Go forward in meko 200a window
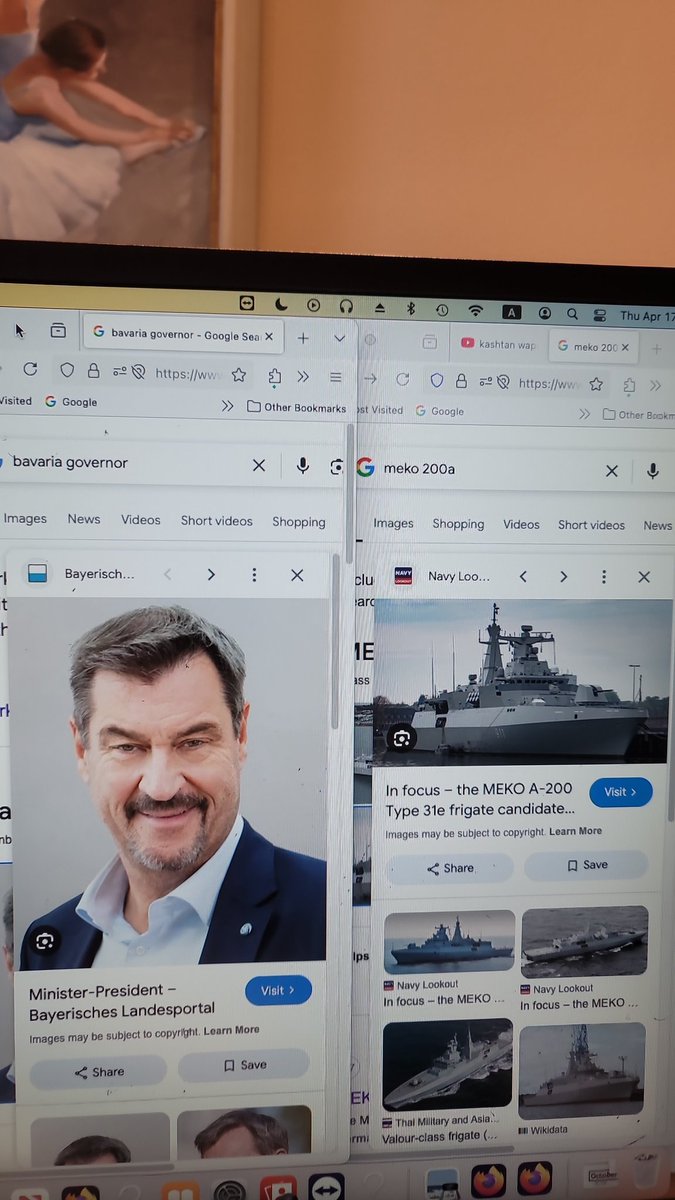 click(370, 379)
